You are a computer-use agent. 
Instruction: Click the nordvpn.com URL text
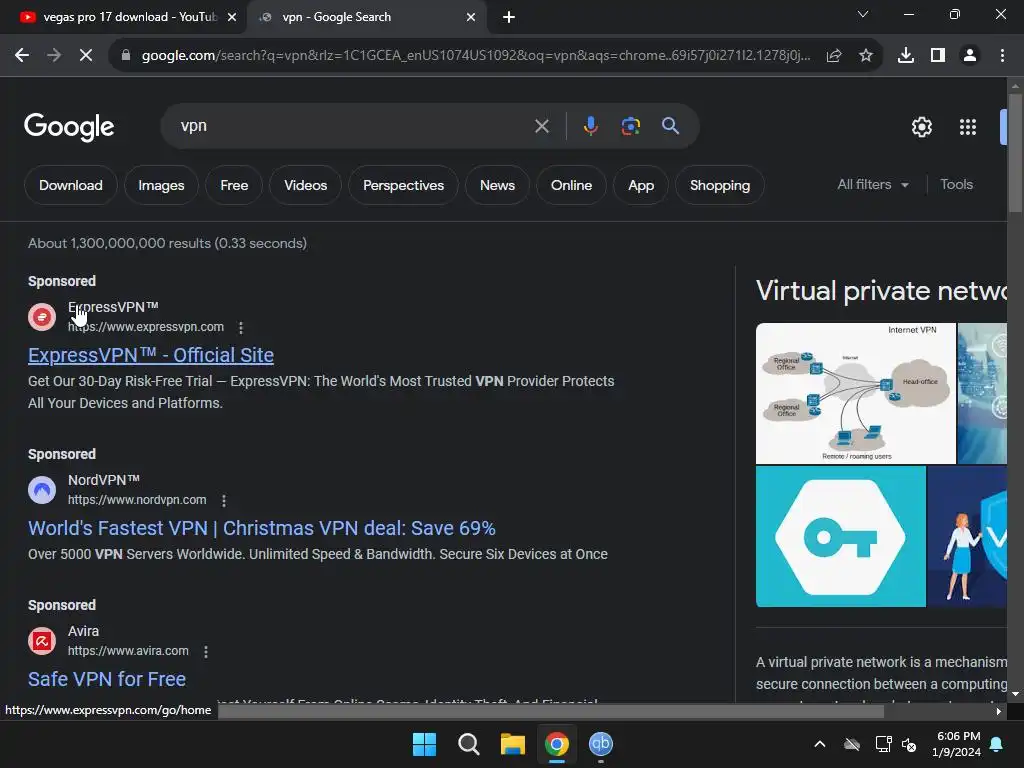137,500
